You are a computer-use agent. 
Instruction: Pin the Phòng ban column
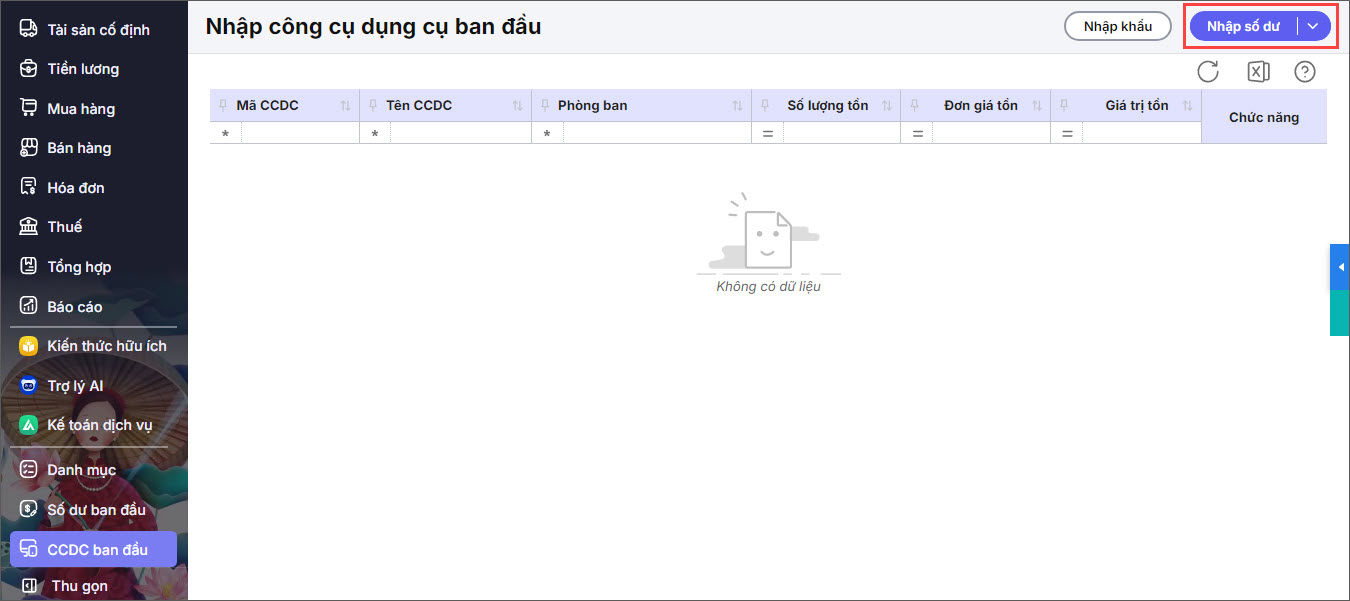pyautogui.click(x=544, y=105)
